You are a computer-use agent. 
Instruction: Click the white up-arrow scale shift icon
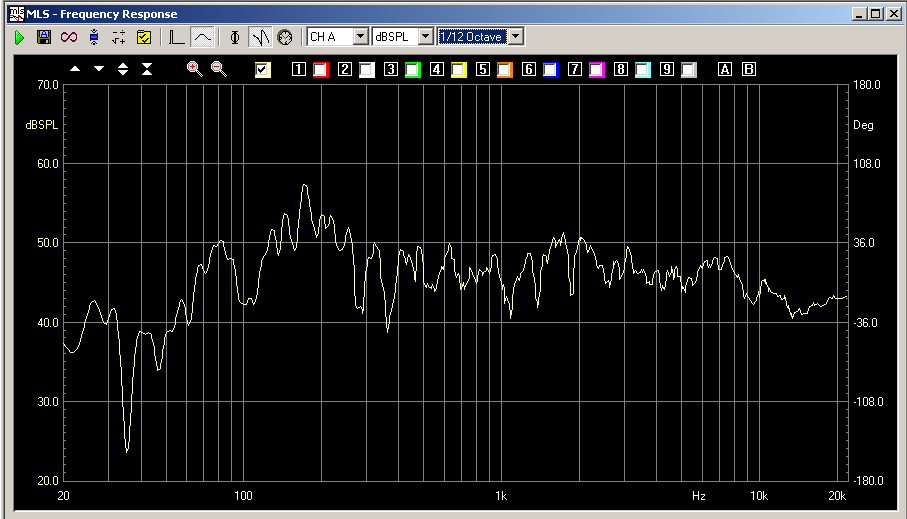click(x=75, y=69)
